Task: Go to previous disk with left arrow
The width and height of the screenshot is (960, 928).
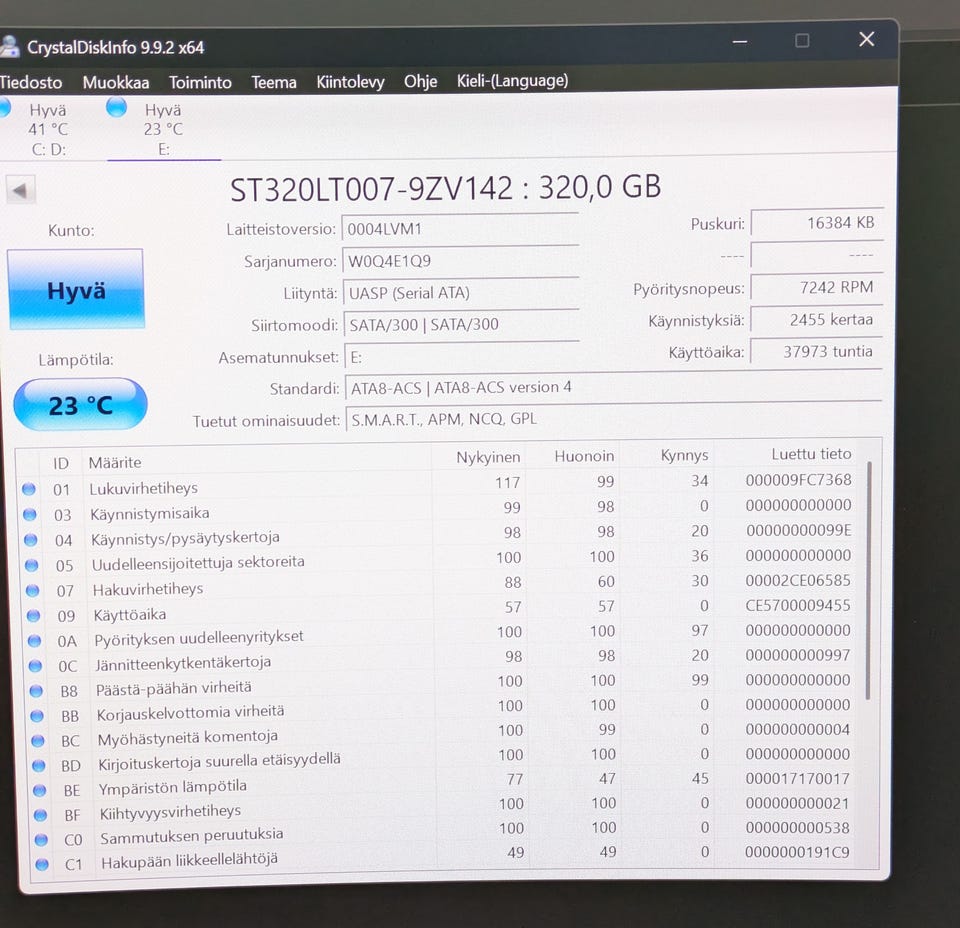Action: (20, 190)
